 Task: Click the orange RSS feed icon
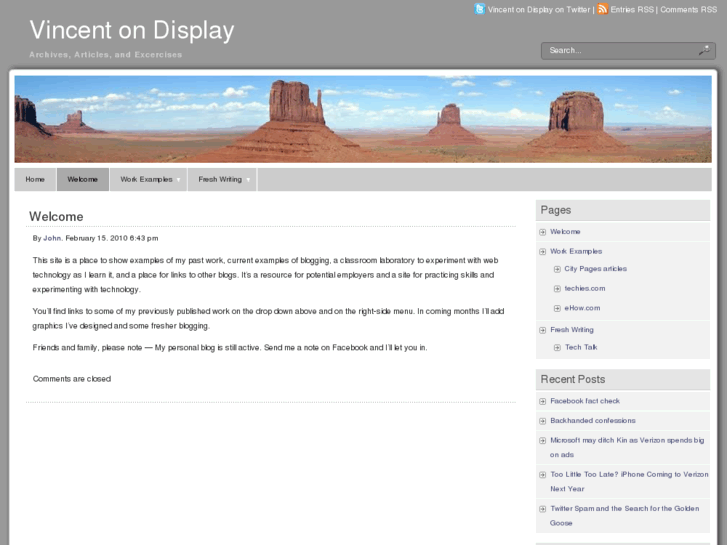coord(602,9)
